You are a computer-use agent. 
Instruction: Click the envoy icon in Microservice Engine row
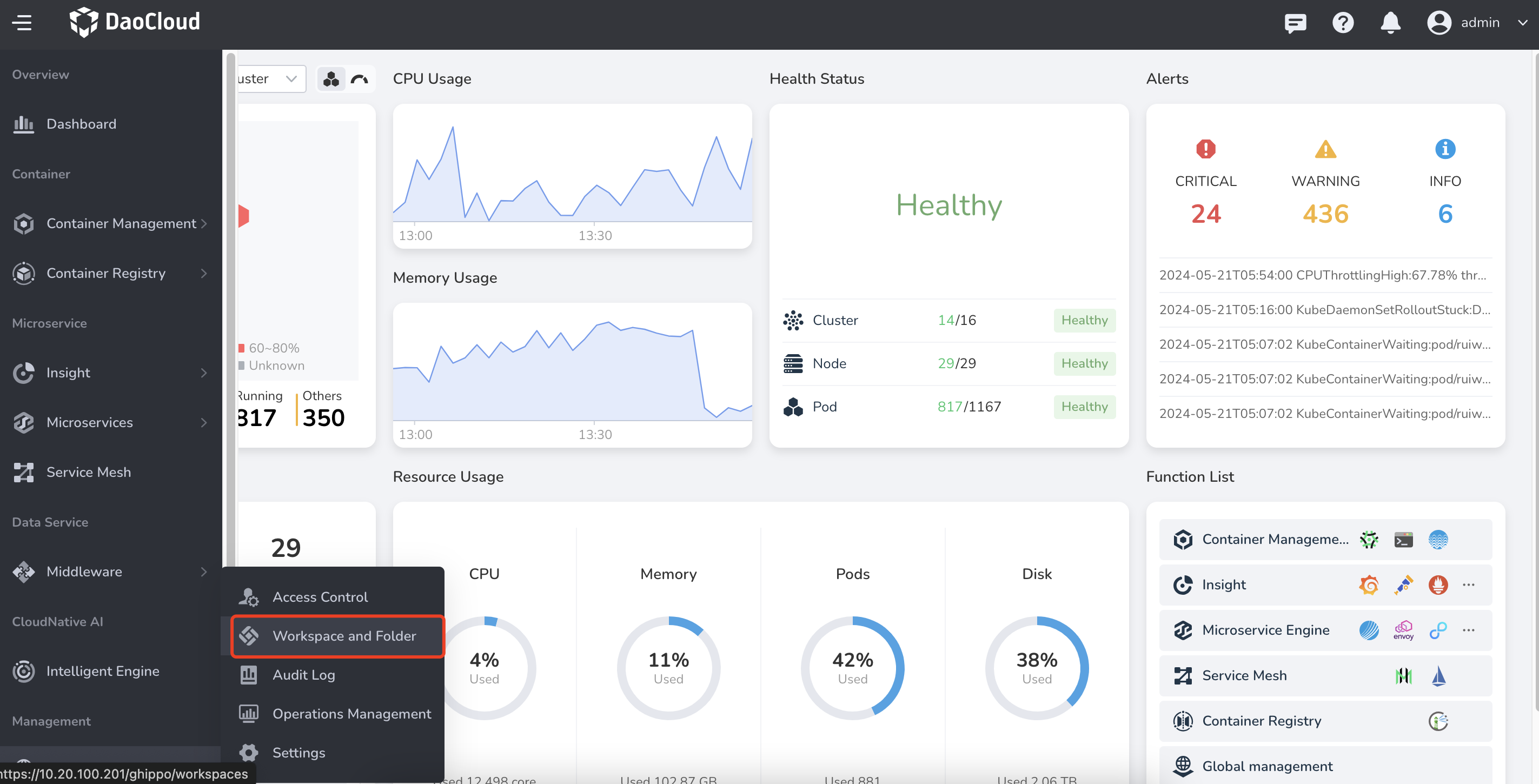pos(1403,630)
